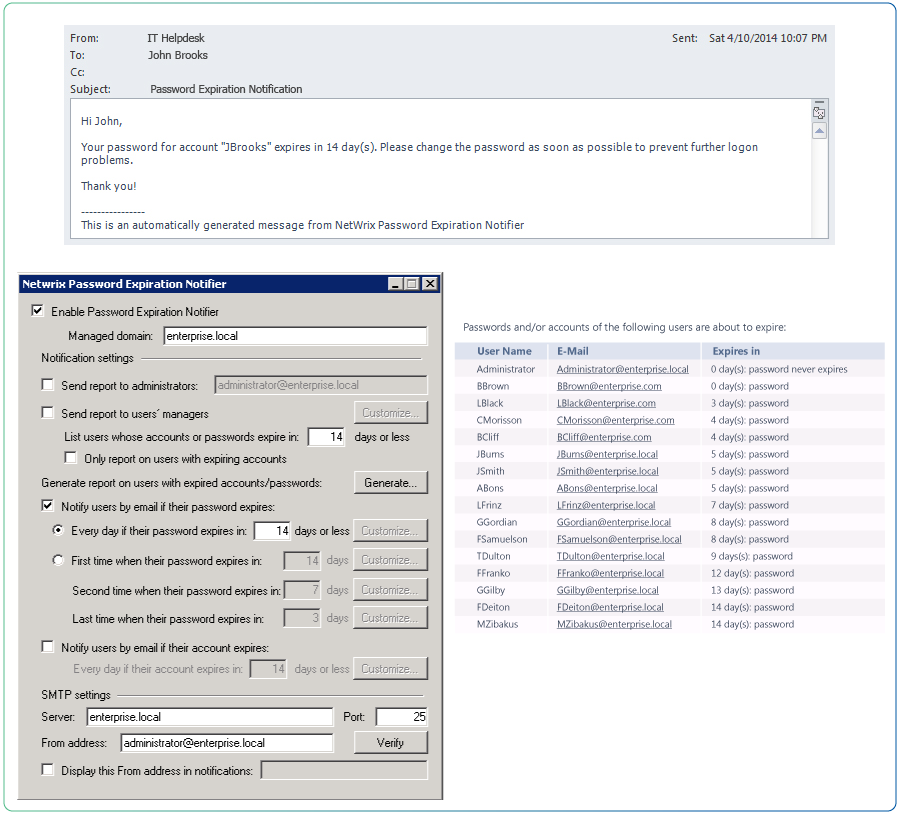Maximize the Netwrix Password Expiration Notifier window
Viewport: 900px width, 816px height.
click(x=411, y=284)
